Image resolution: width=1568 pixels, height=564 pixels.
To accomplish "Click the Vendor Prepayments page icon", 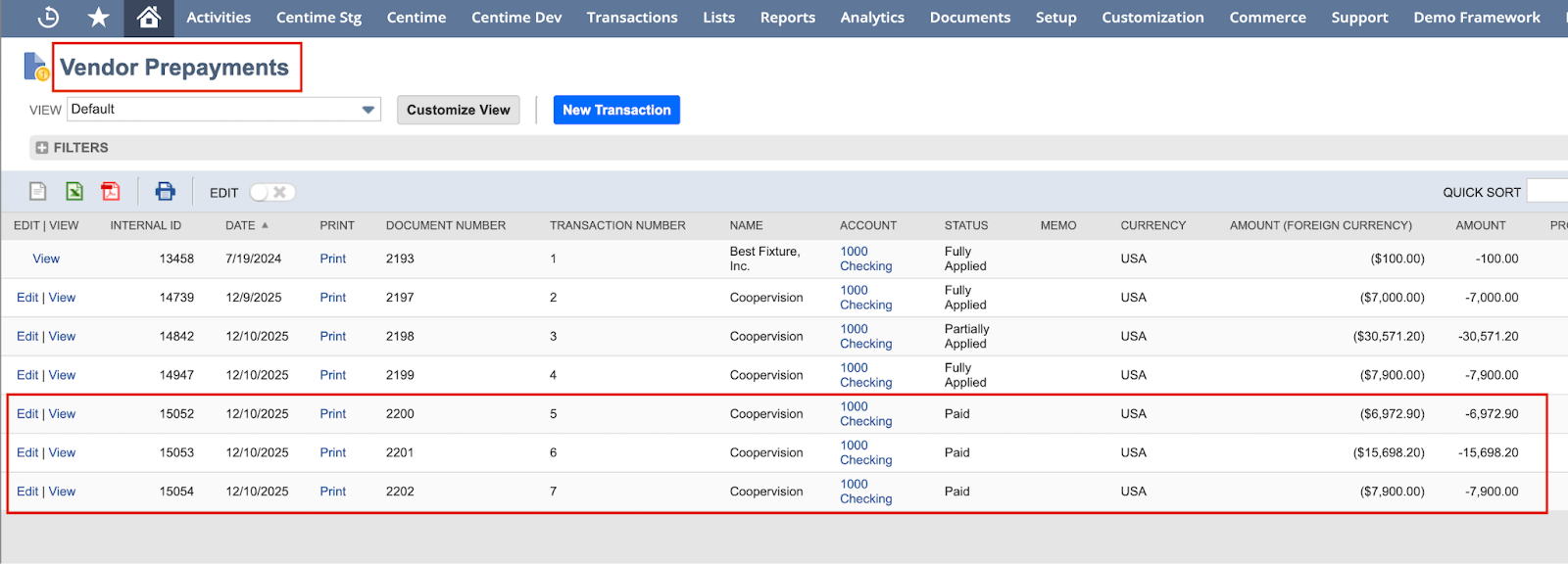I will [x=35, y=68].
